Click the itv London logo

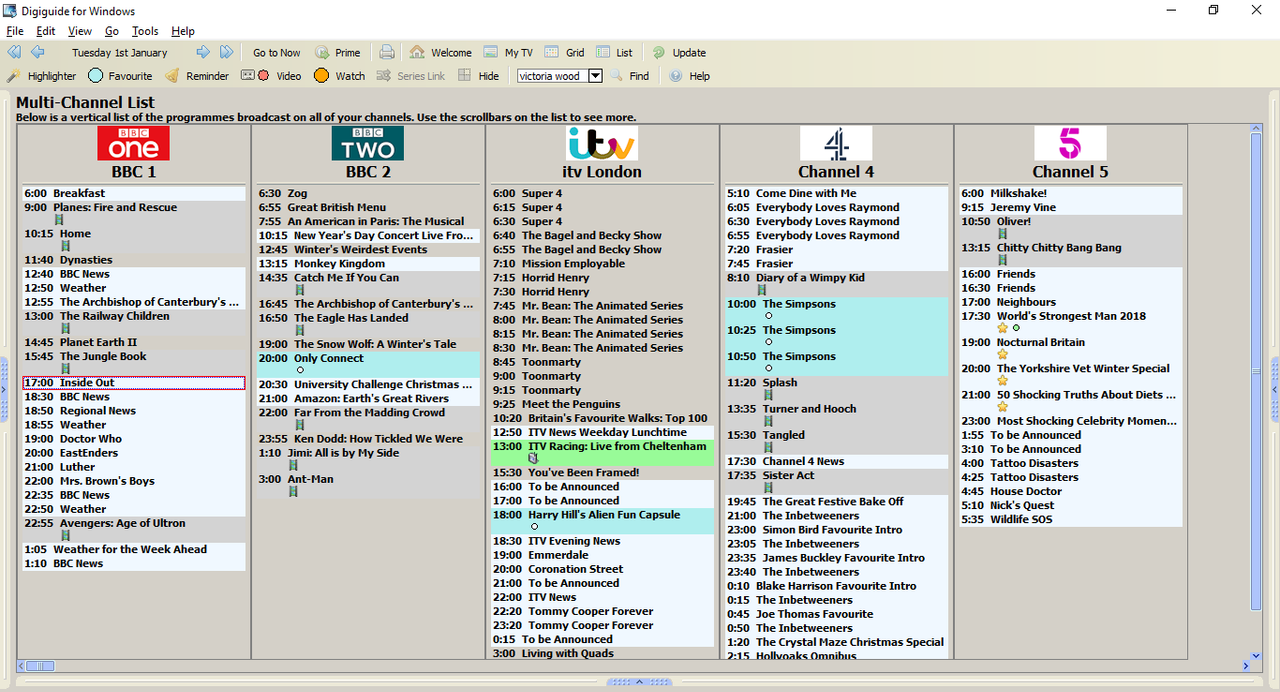coord(601,143)
